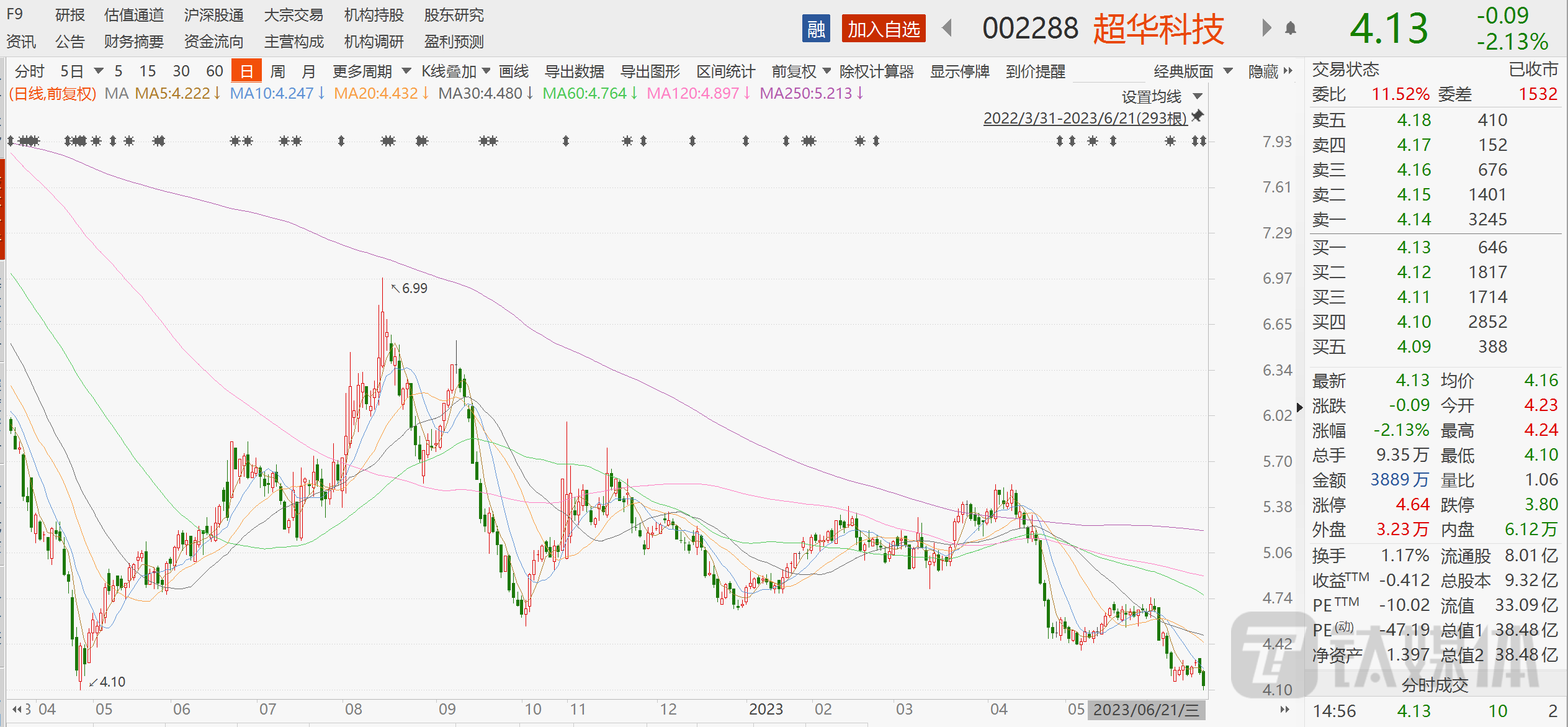
Task: Toggle 画线 drawing mode on the chart
Action: [x=513, y=71]
